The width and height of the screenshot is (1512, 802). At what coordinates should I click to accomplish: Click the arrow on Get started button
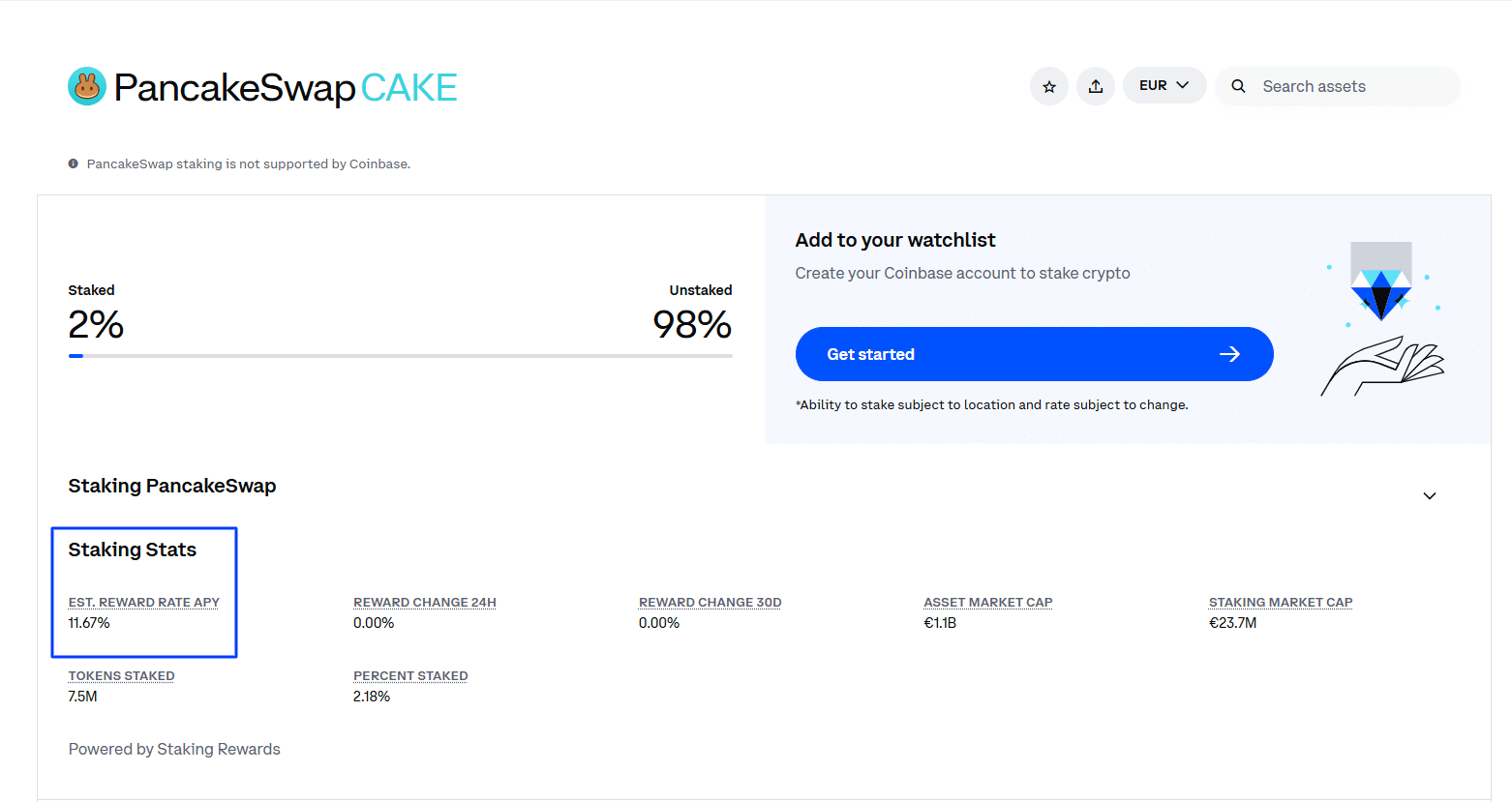click(x=1229, y=354)
